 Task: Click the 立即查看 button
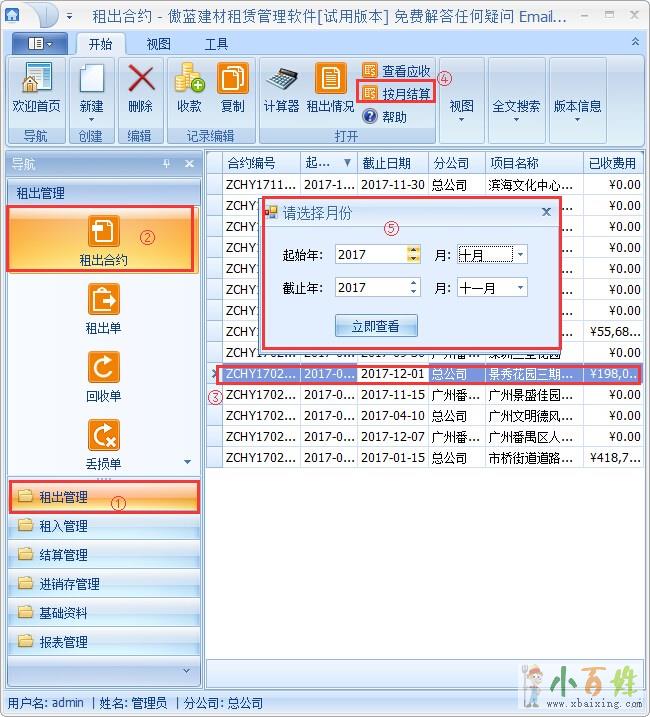[376, 326]
